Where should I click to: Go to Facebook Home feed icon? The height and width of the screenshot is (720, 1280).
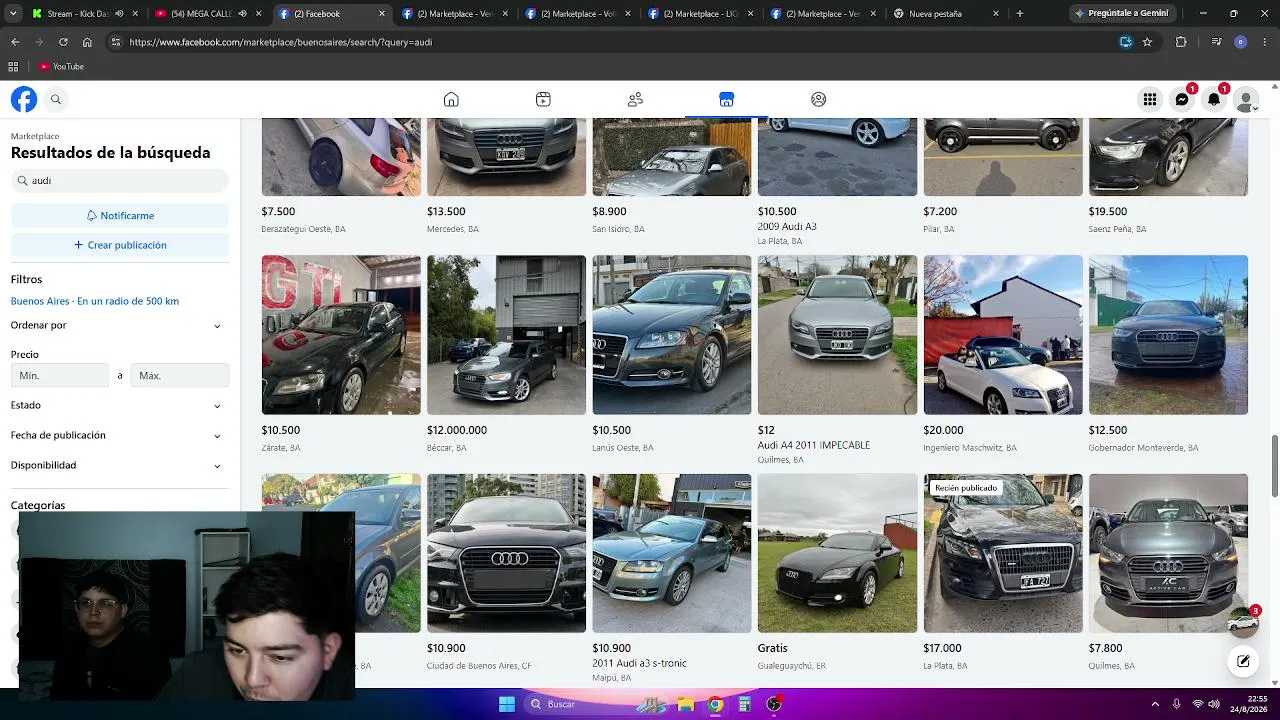point(451,99)
